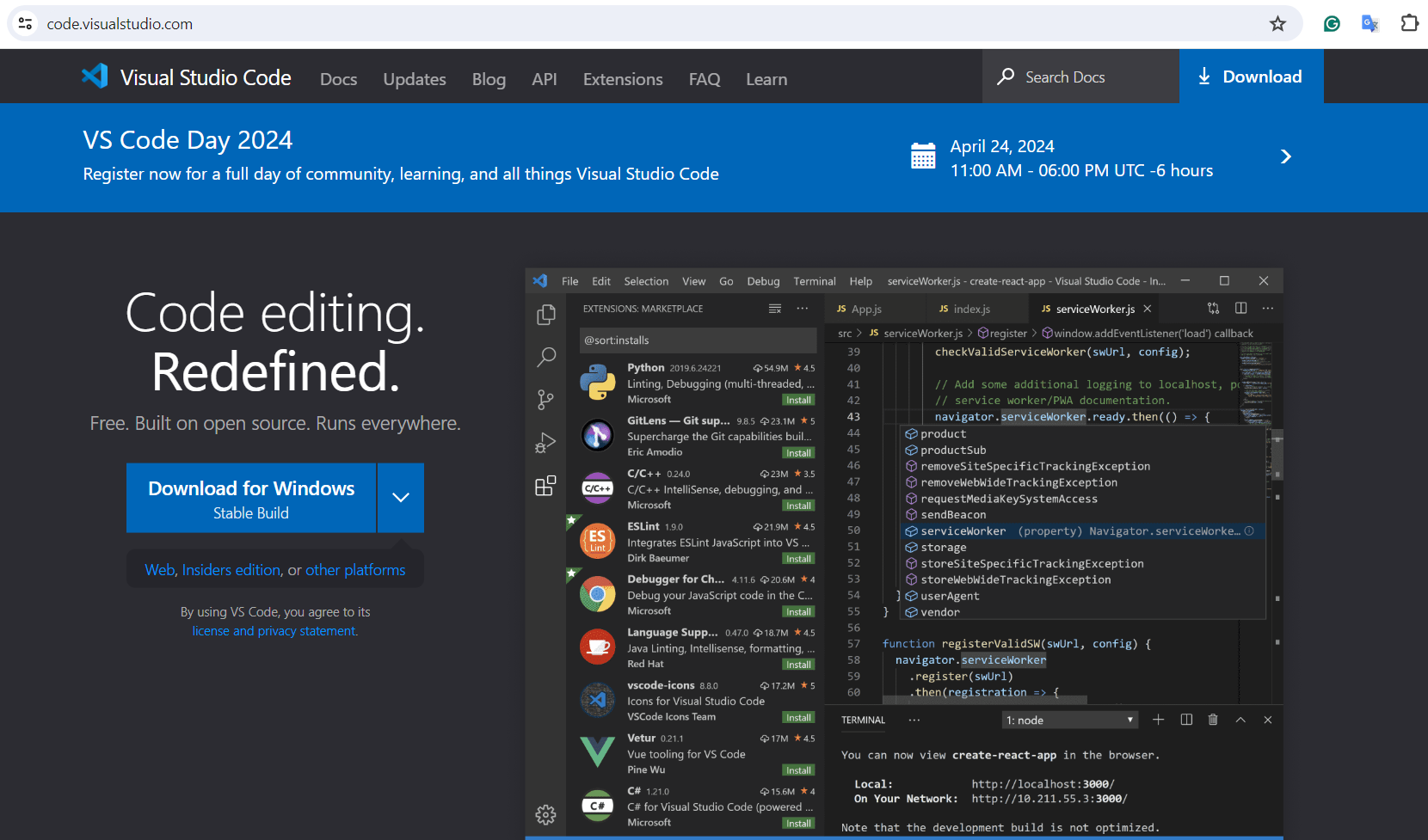
Task: Click Download for Windows Stable Build
Action: 251,498
